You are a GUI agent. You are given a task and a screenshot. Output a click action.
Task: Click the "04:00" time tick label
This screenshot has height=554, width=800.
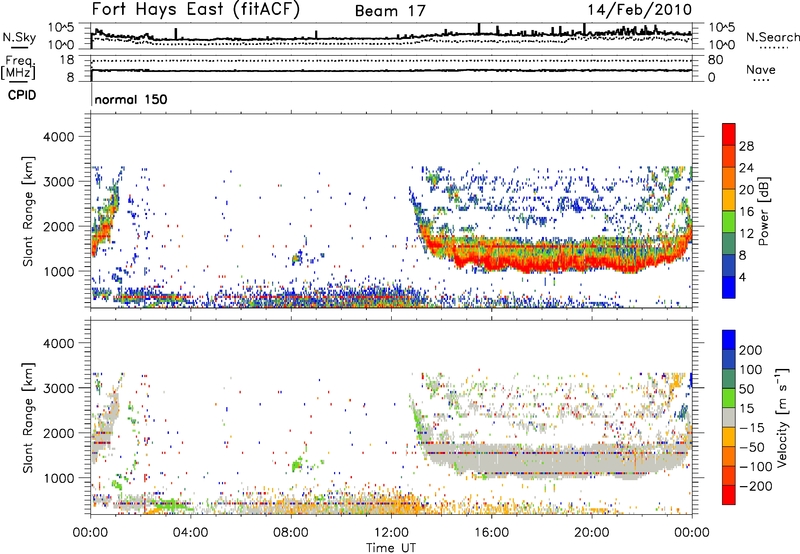(x=191, y=533)
